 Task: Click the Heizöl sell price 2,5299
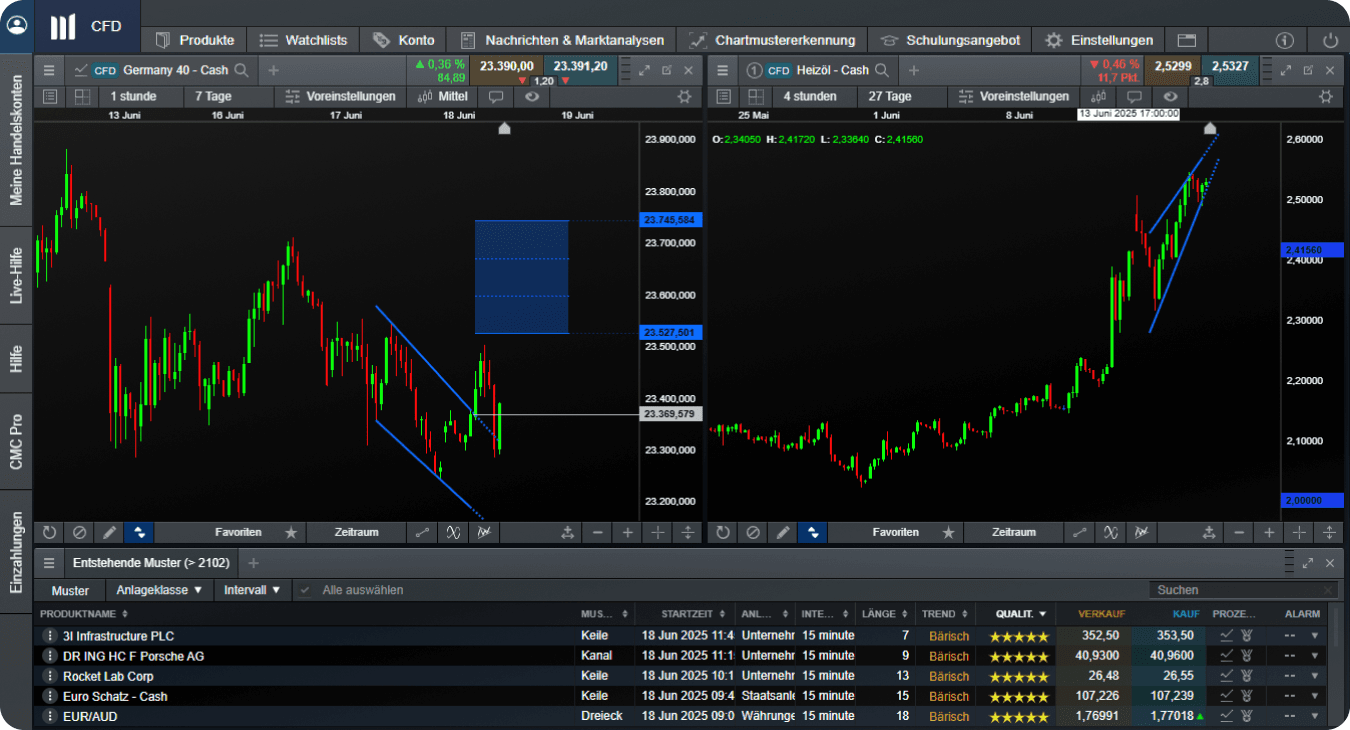tap(1173, 66)
